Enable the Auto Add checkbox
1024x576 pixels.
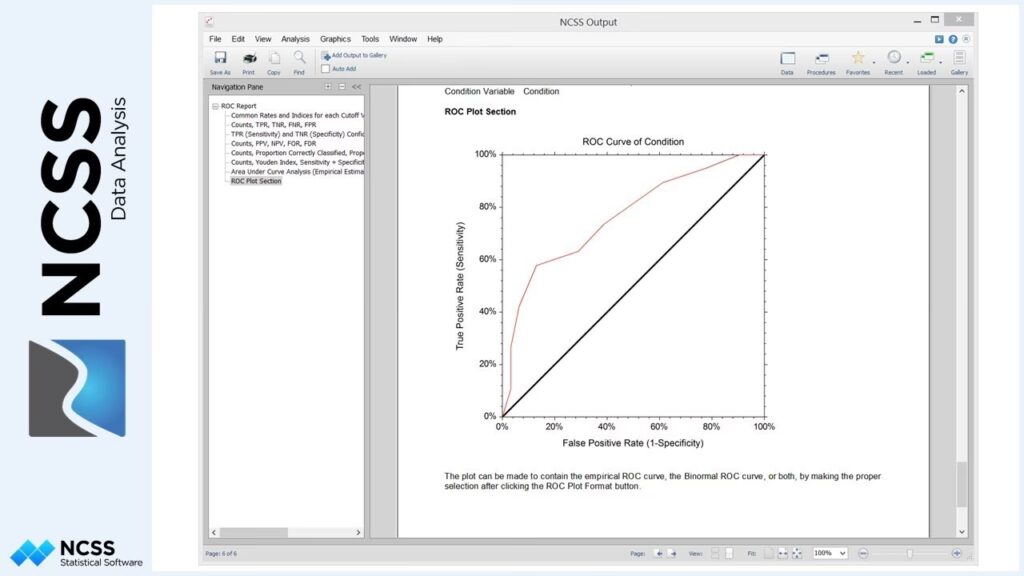click(x=326, y=69)
